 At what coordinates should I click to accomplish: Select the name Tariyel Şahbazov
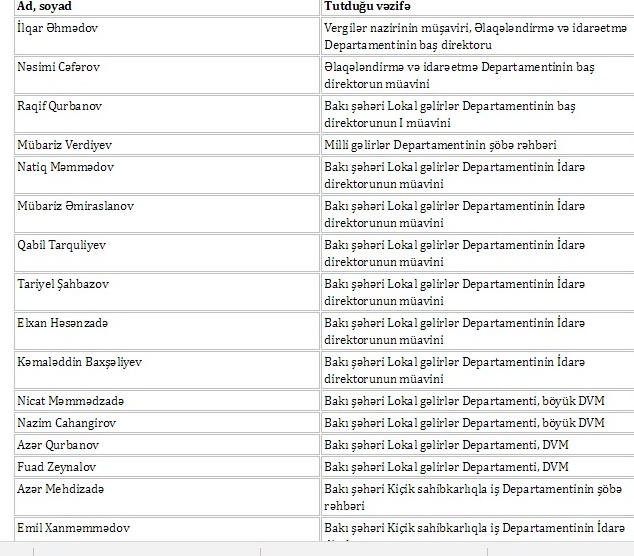(x=63, y=284)
